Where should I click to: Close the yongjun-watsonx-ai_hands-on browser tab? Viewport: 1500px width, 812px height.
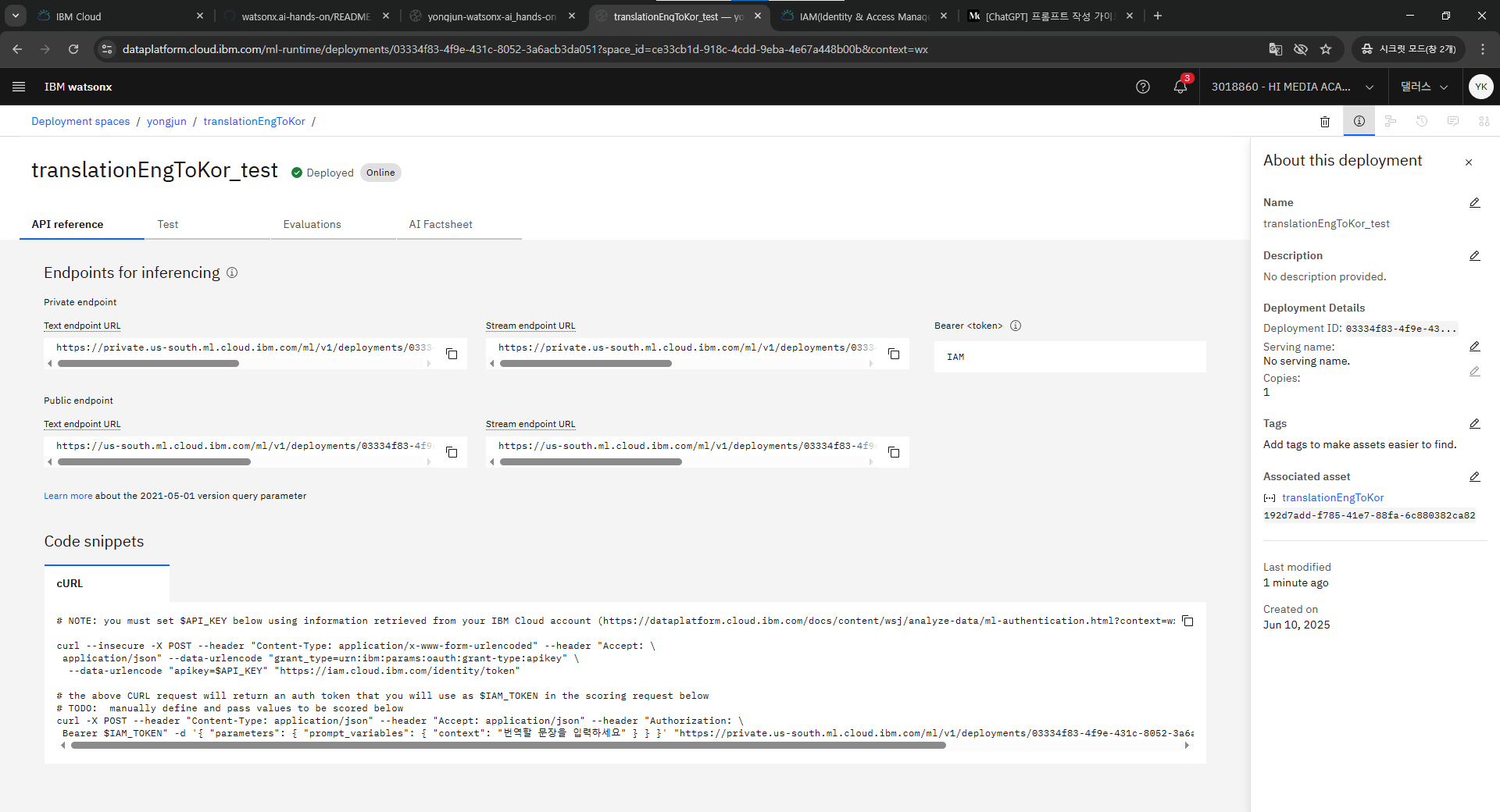tap(572, 16)
